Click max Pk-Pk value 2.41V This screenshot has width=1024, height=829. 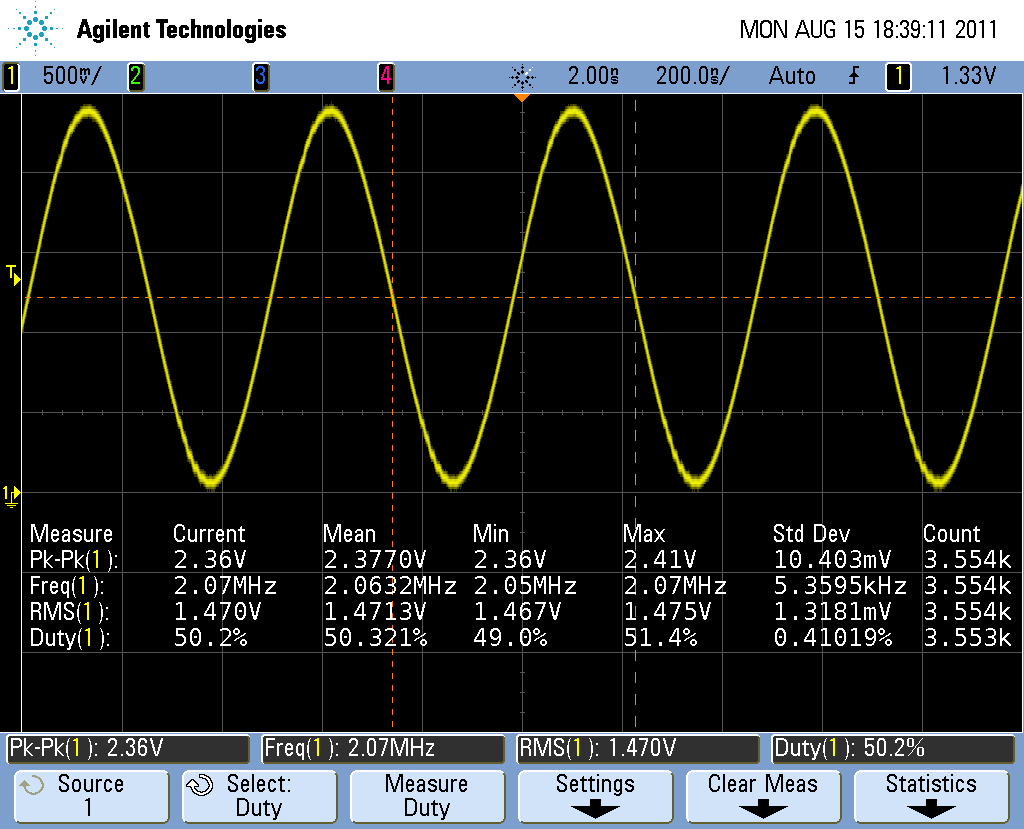(660, 560)
